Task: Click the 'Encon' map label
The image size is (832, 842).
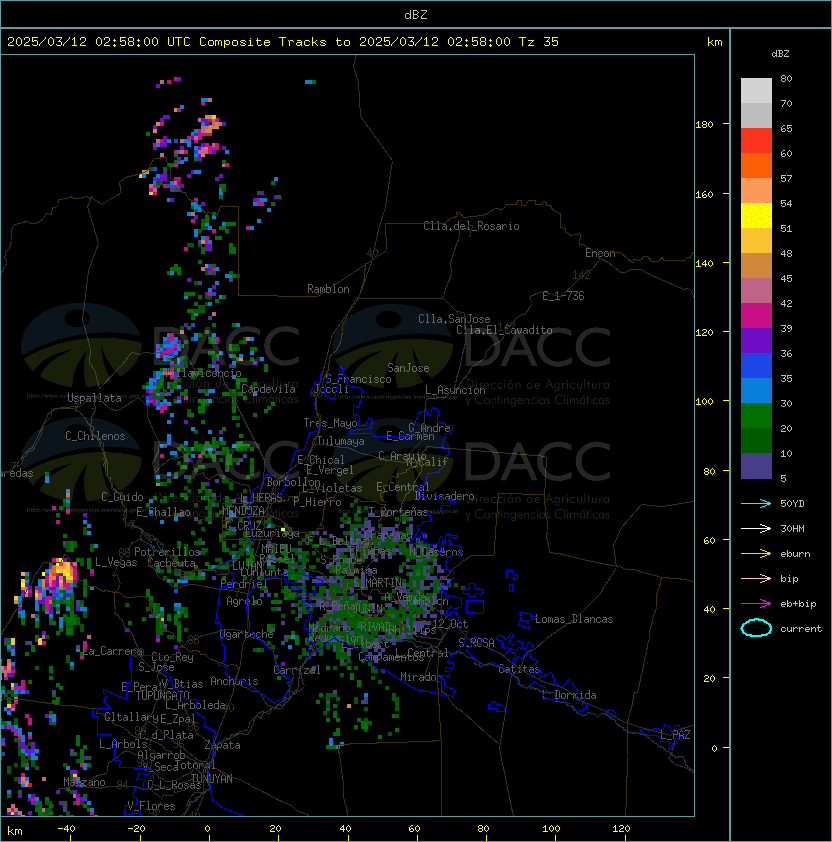Action: [x=600, y=253]
